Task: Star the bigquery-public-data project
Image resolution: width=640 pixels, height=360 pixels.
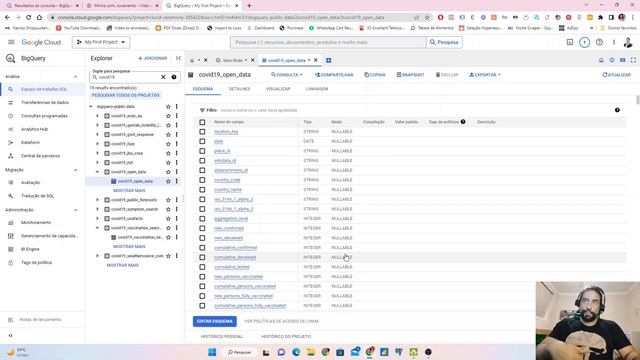Action: [x=168, y=107]
